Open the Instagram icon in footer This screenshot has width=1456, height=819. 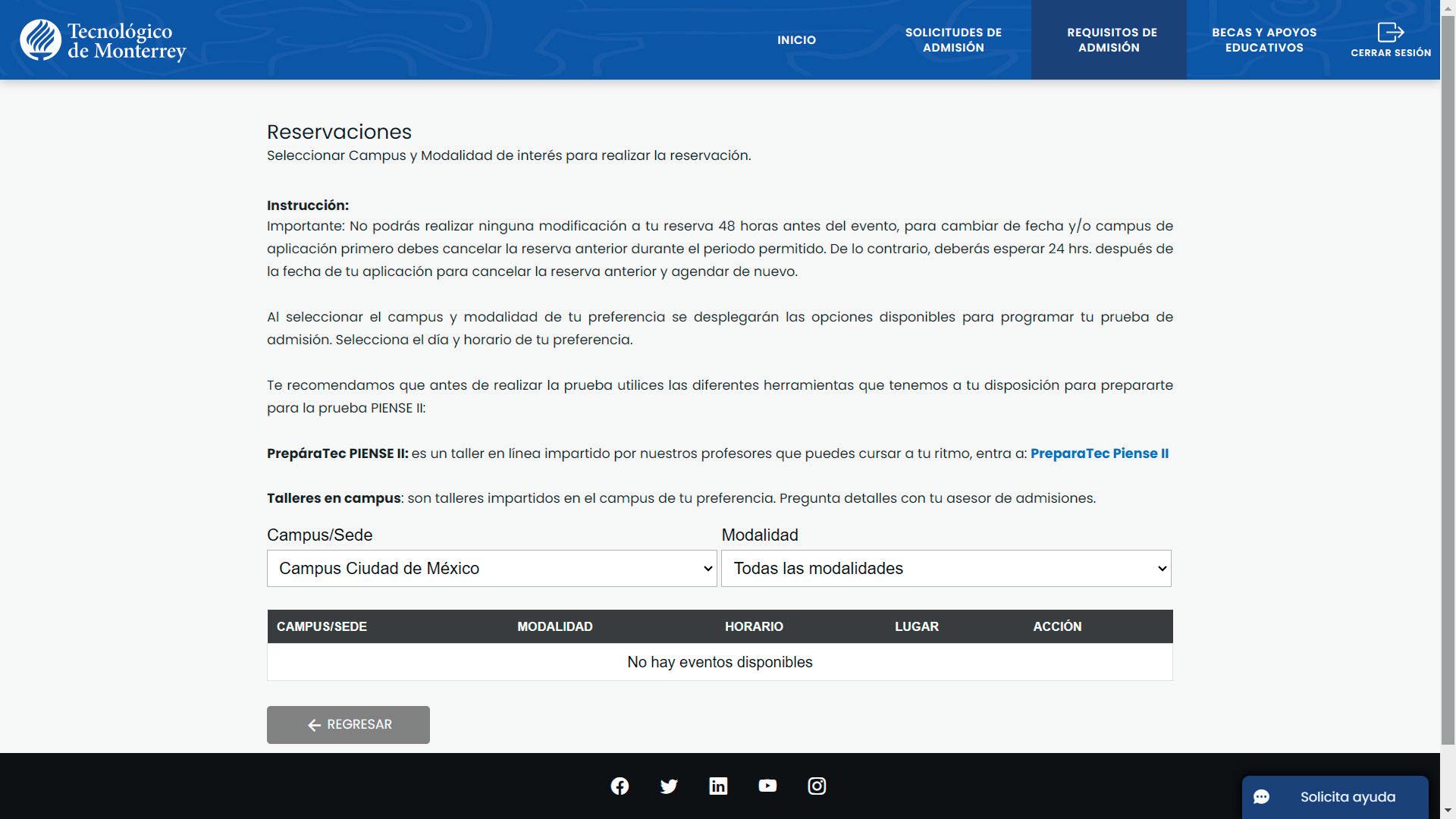point(817,786)
